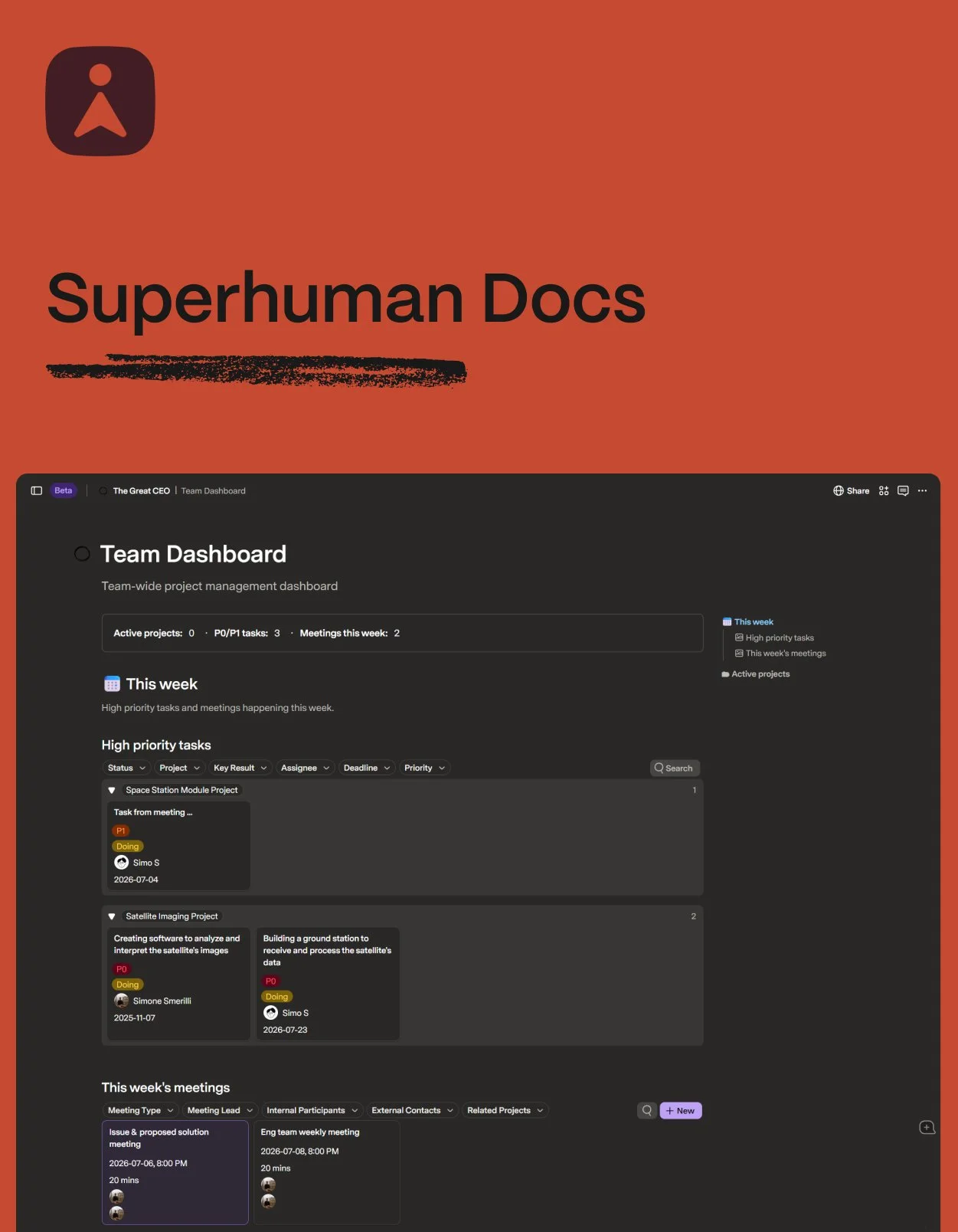Toggle the sidebar panel icon
This screenshot has height=1232, width=958.
(36, 490)
